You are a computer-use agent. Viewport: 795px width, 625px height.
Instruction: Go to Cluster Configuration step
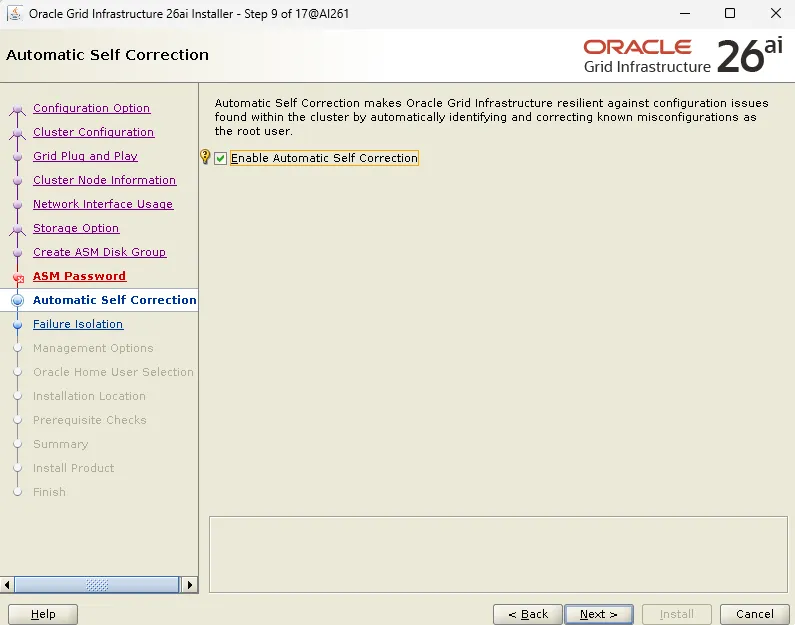[93, 132]
